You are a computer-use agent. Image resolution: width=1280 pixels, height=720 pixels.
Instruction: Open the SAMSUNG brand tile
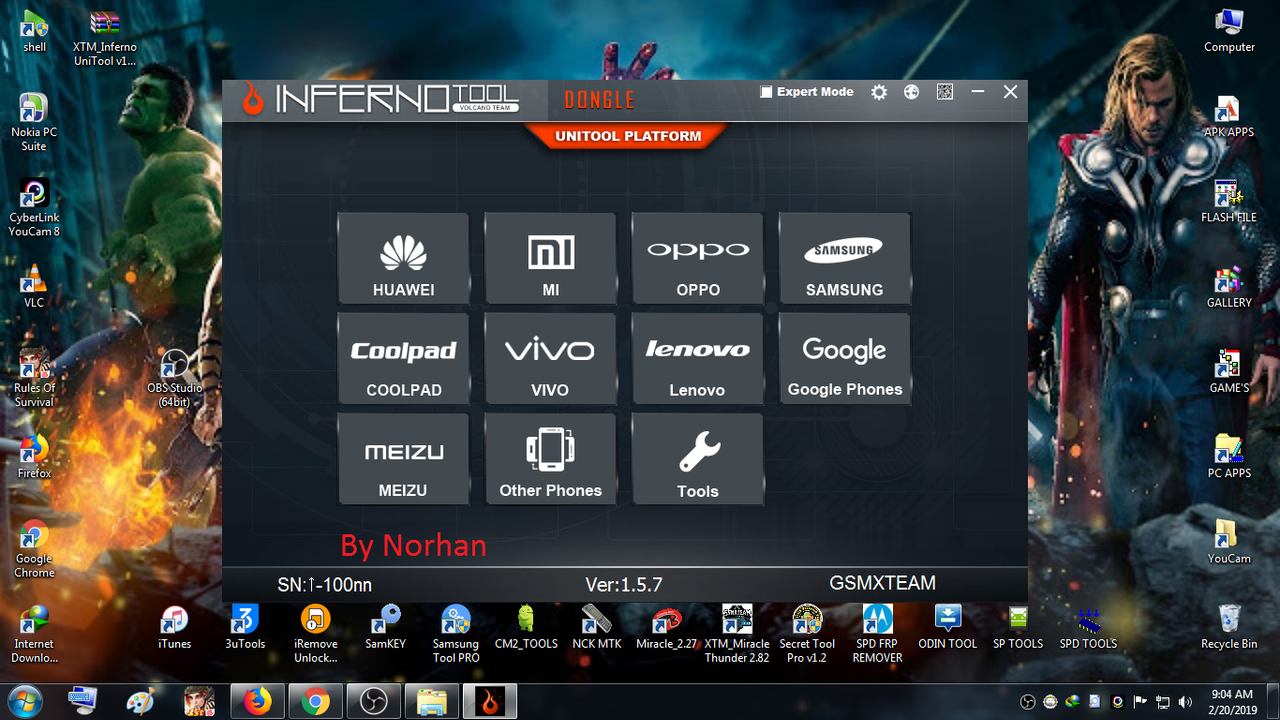pos(845,258)
